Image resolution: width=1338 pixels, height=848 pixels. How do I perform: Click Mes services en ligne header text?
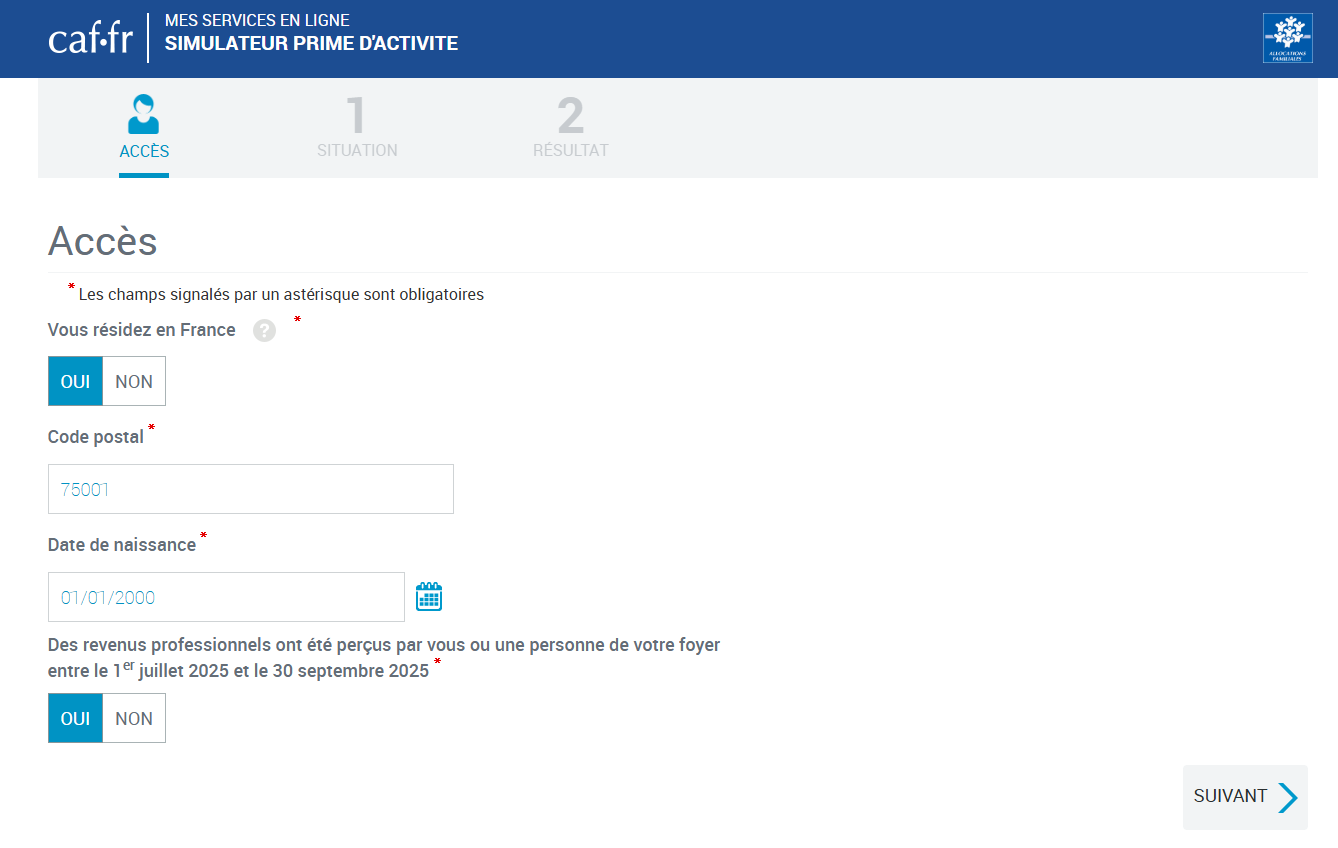[x=257, y=20]
